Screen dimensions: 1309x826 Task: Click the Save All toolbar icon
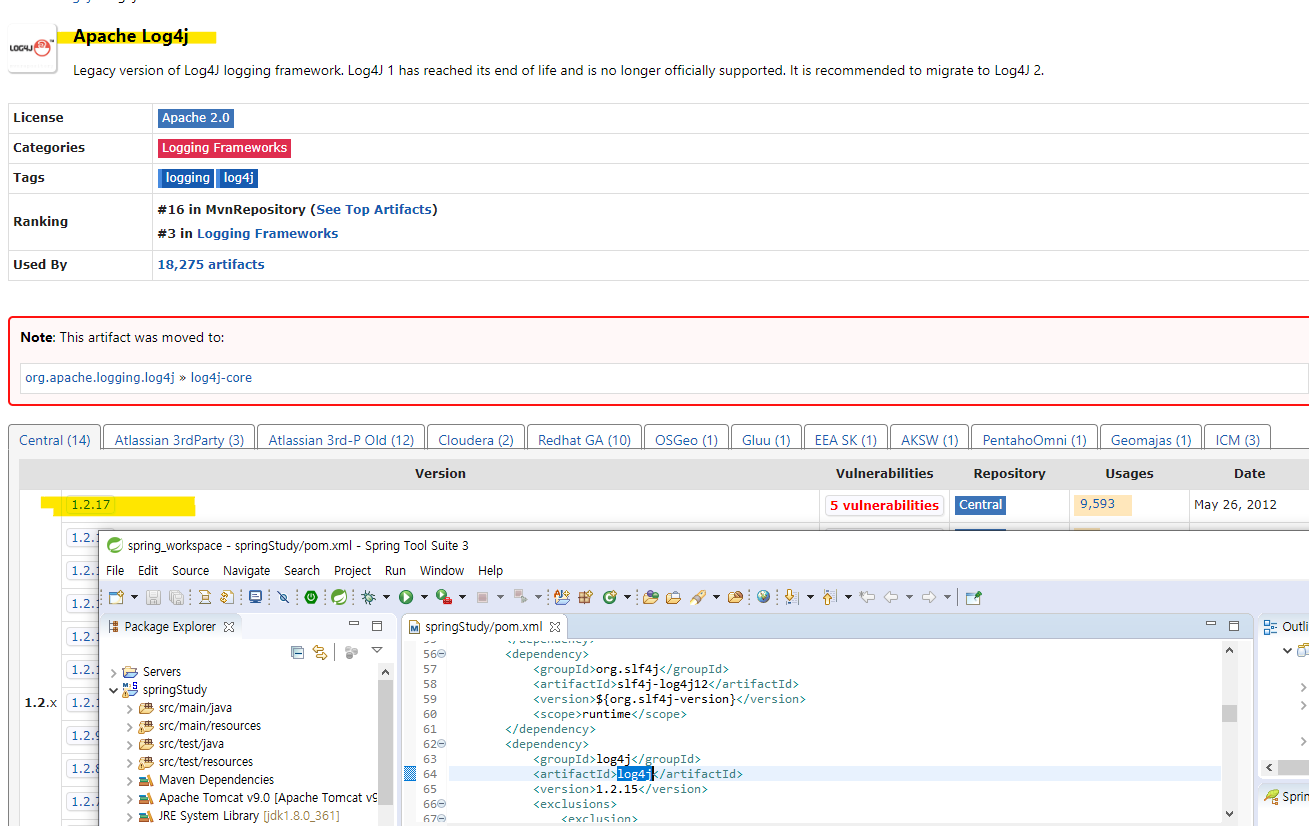point(176,597)
